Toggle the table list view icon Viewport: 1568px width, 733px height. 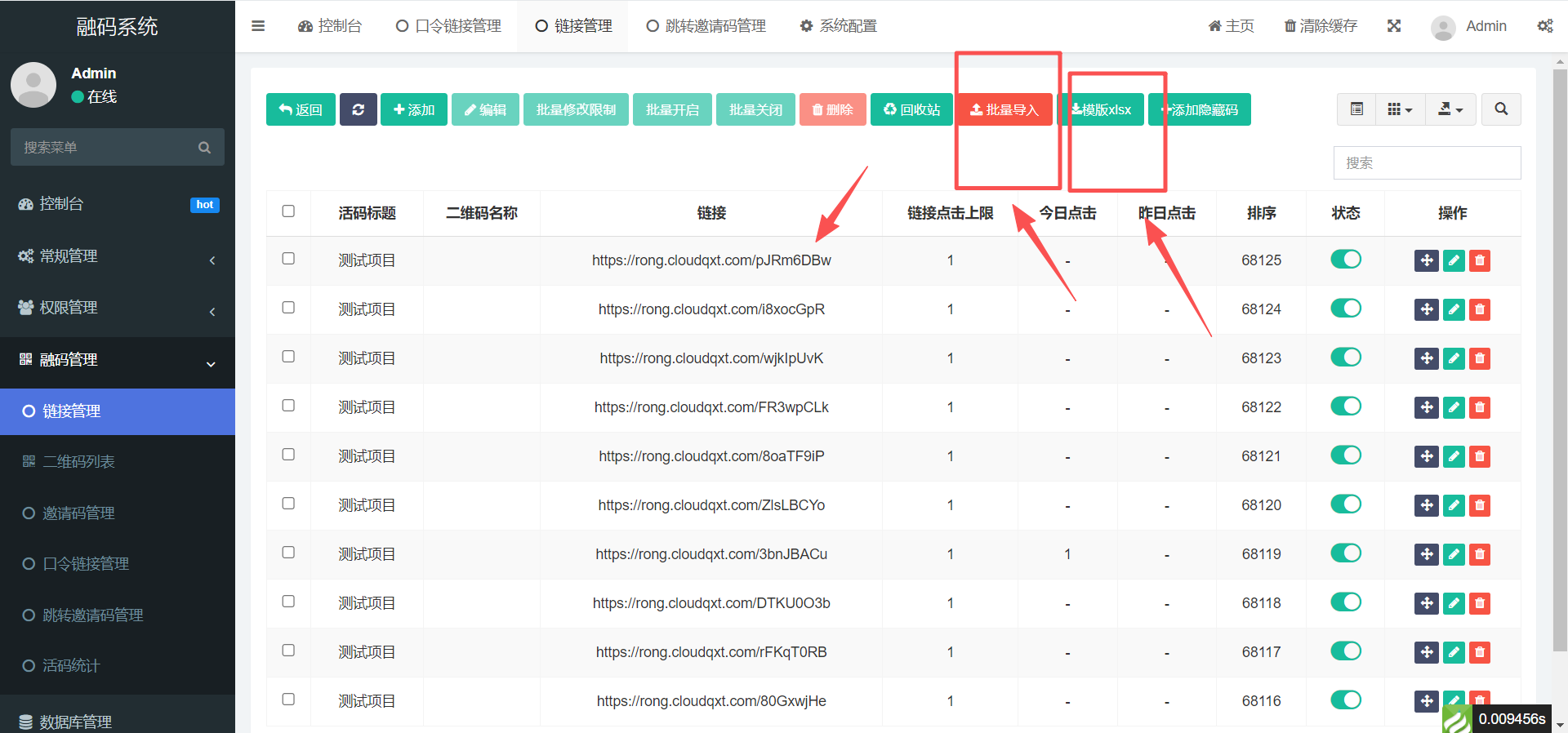point(1356,109)
